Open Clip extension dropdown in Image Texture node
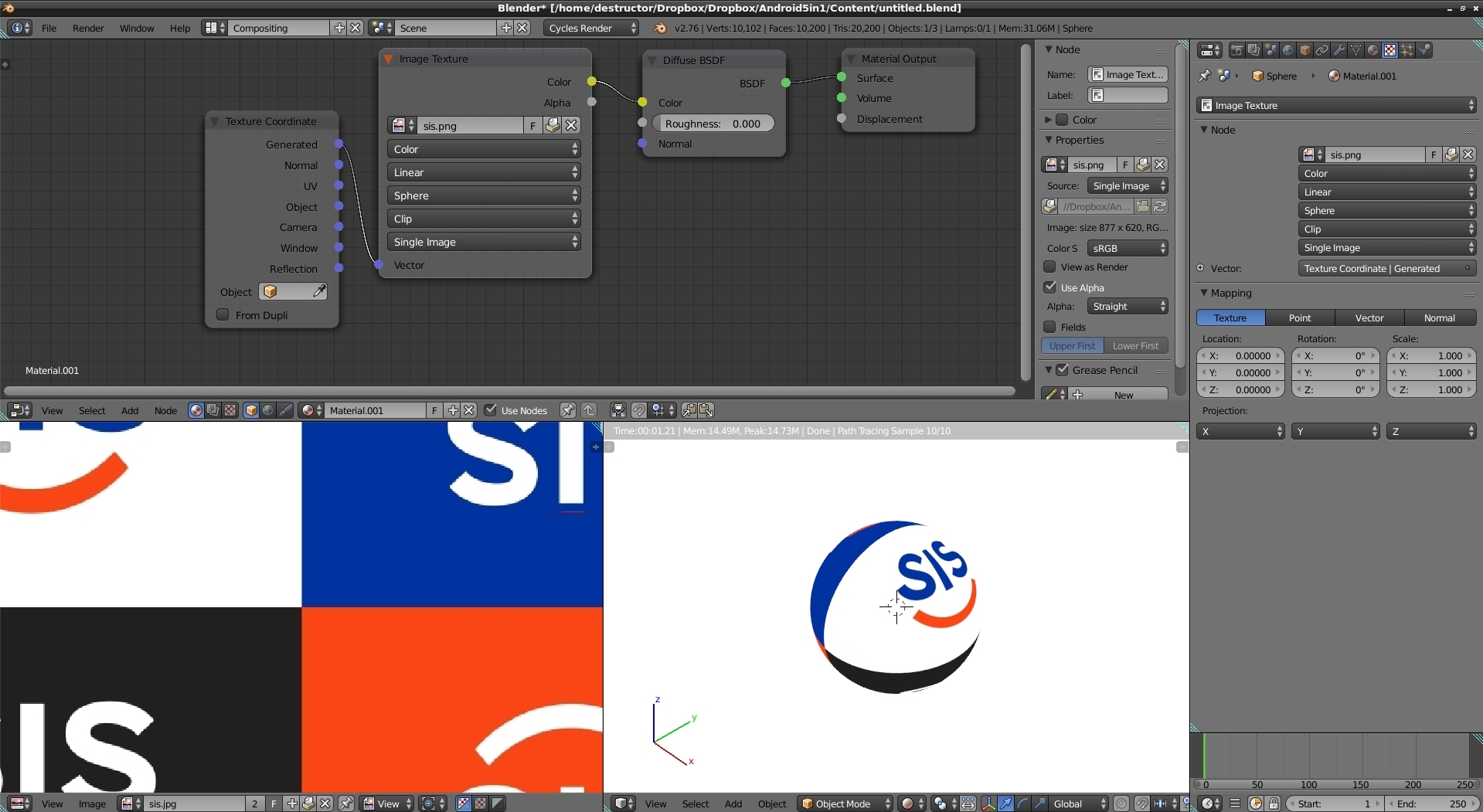 pyautogui.click(x=484, y=219)
